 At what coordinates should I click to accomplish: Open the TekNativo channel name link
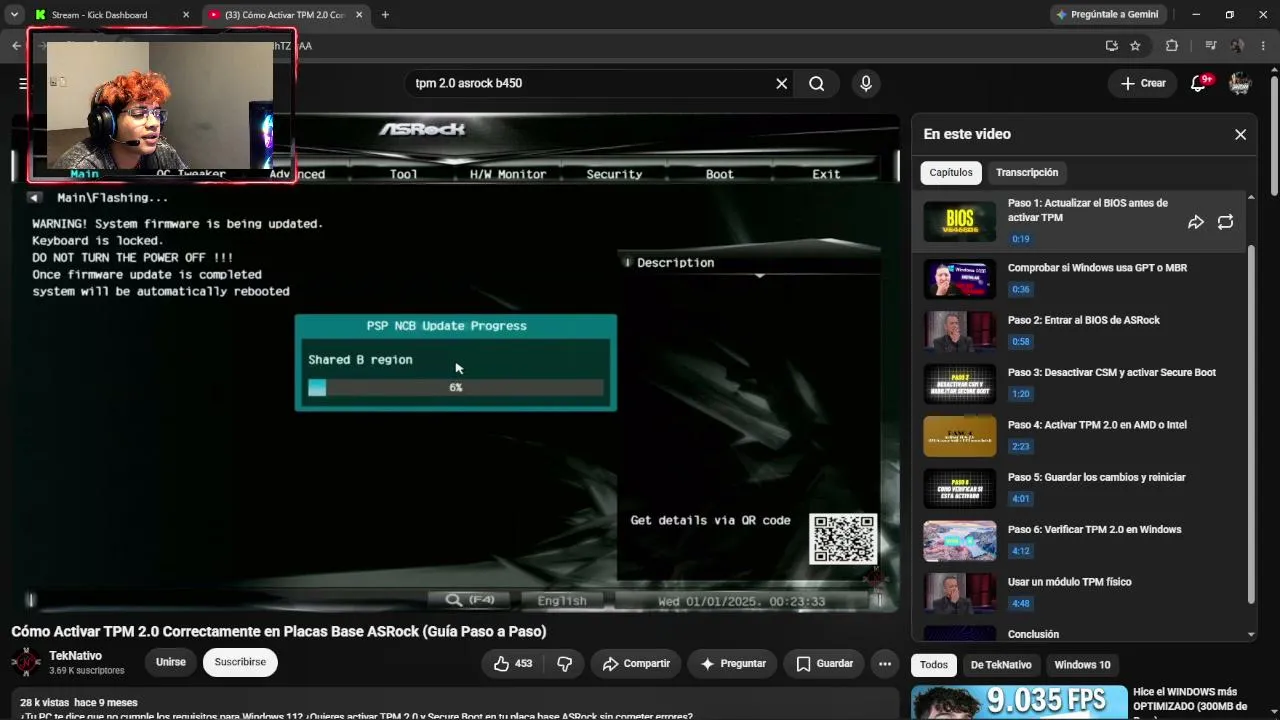[75, 656]
